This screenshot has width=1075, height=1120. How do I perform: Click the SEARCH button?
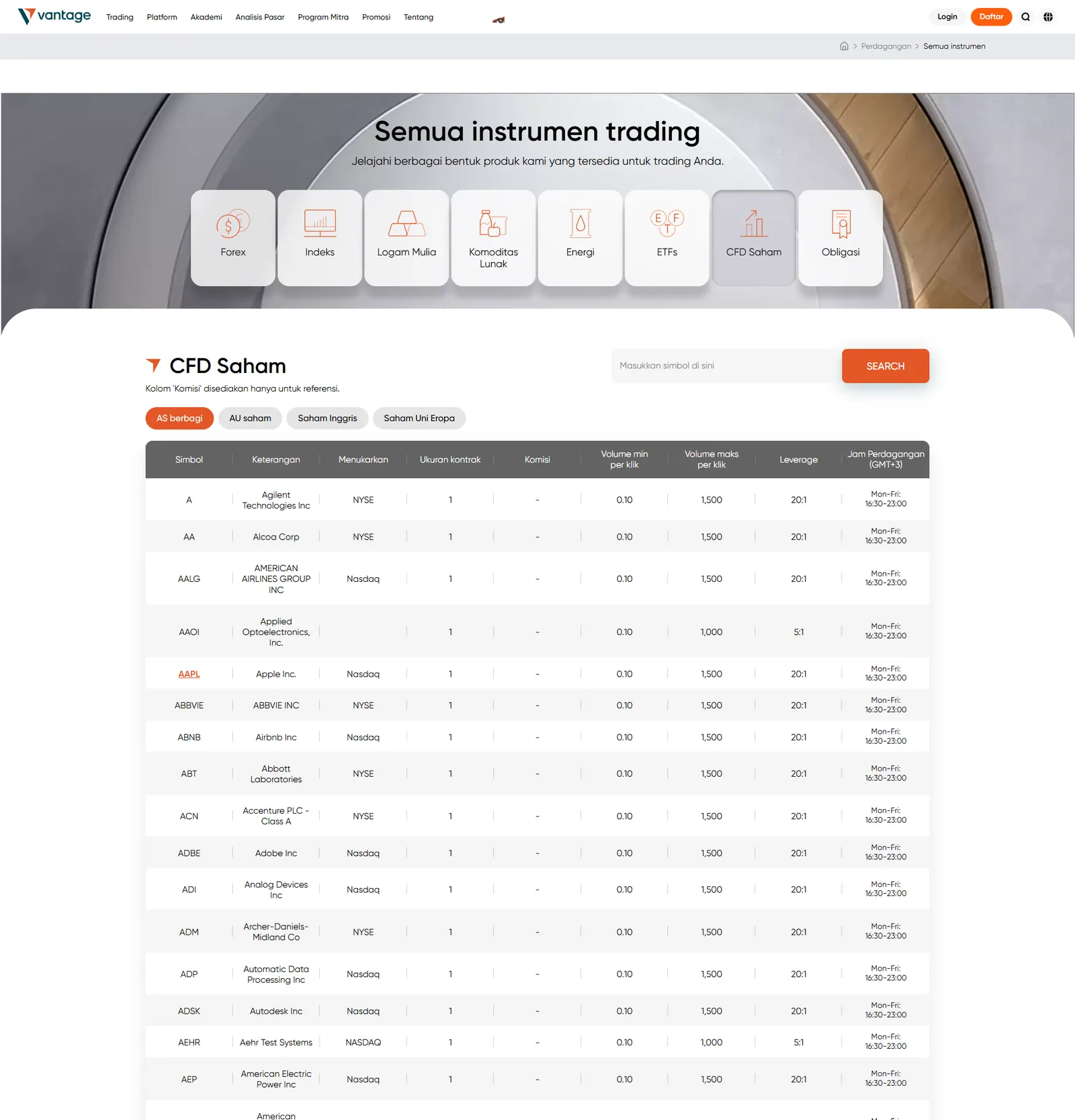(886, 366)
